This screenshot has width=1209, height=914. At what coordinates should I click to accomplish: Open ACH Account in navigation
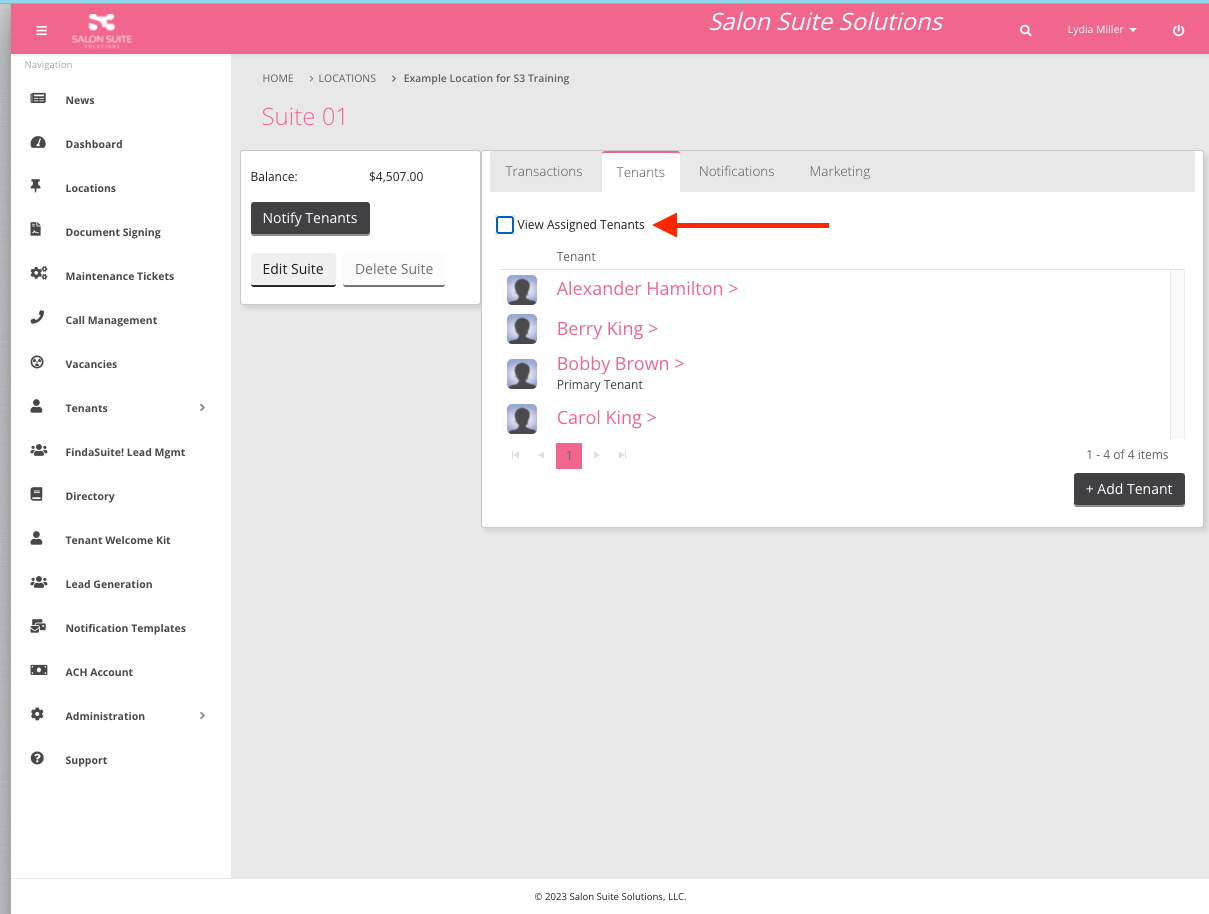pyautogui.click(x=99, y=672)
